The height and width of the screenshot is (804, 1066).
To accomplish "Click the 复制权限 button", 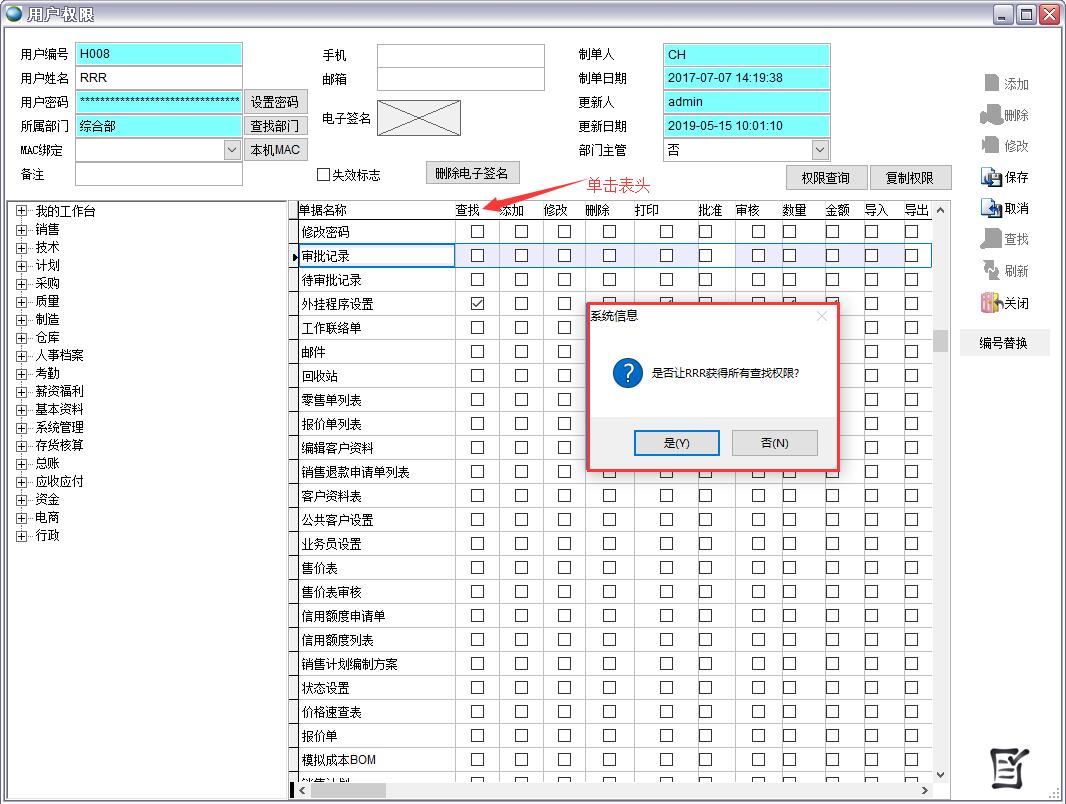I will (909, 178).
